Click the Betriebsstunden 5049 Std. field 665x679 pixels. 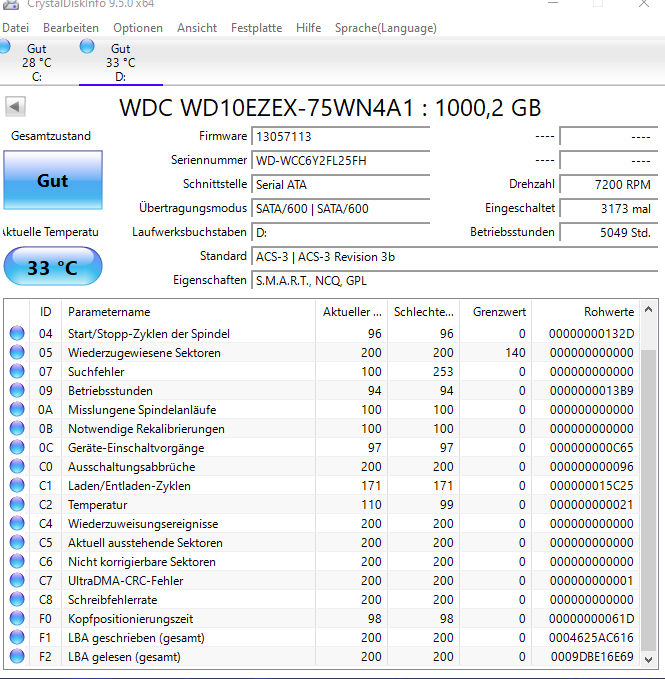coord(609,233)
